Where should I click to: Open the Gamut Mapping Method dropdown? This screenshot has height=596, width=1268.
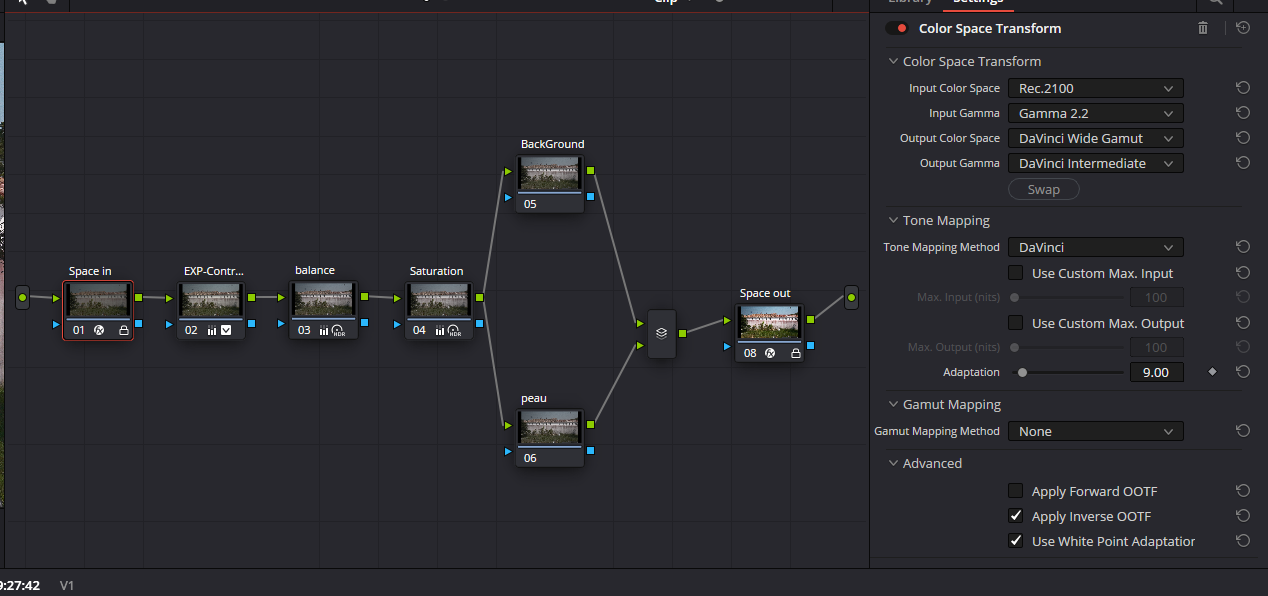tap(1095, 432)
